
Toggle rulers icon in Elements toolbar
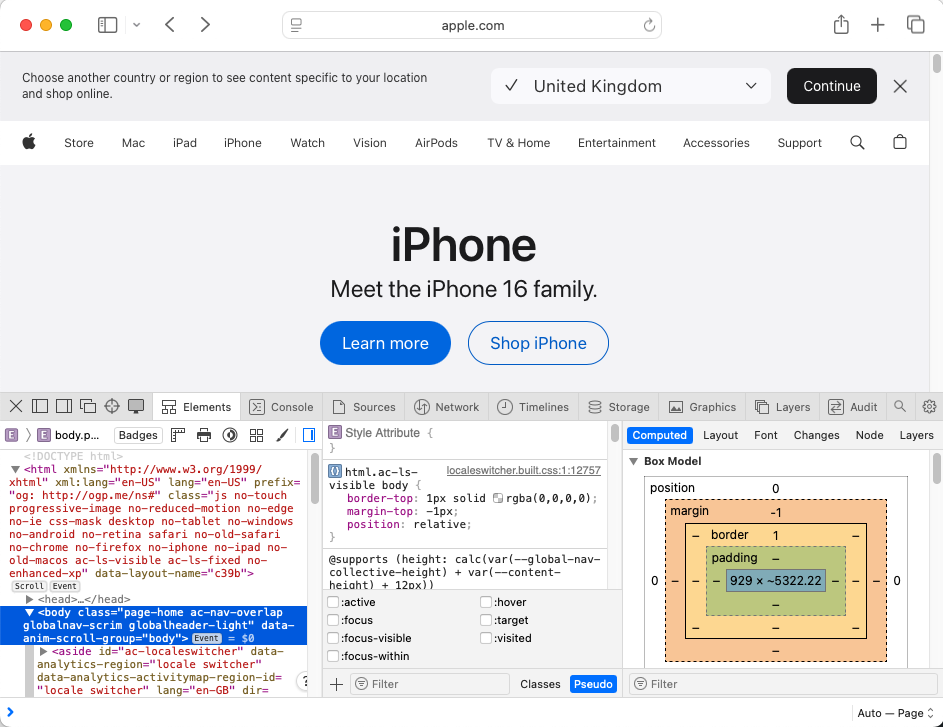coord(178,435)
